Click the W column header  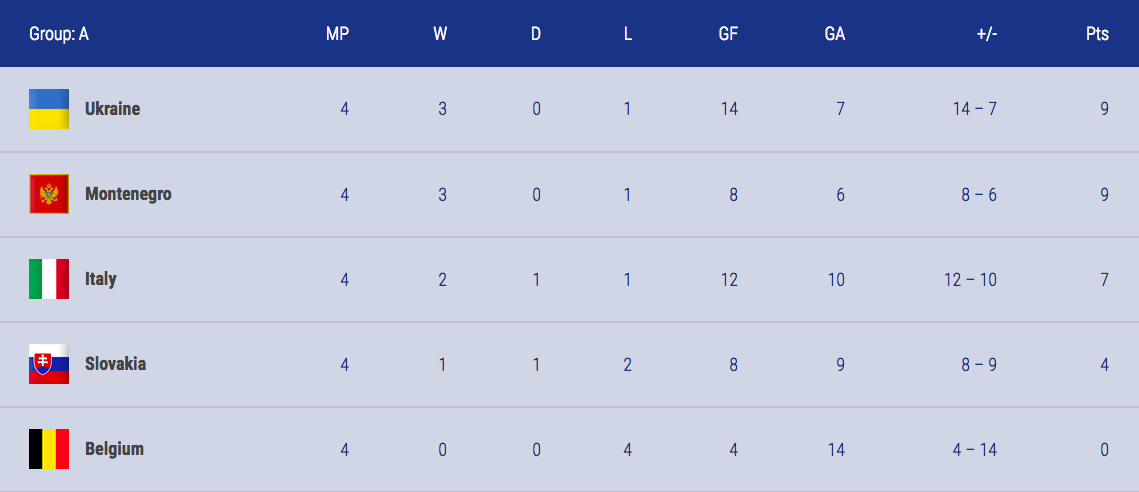(440, 34)
